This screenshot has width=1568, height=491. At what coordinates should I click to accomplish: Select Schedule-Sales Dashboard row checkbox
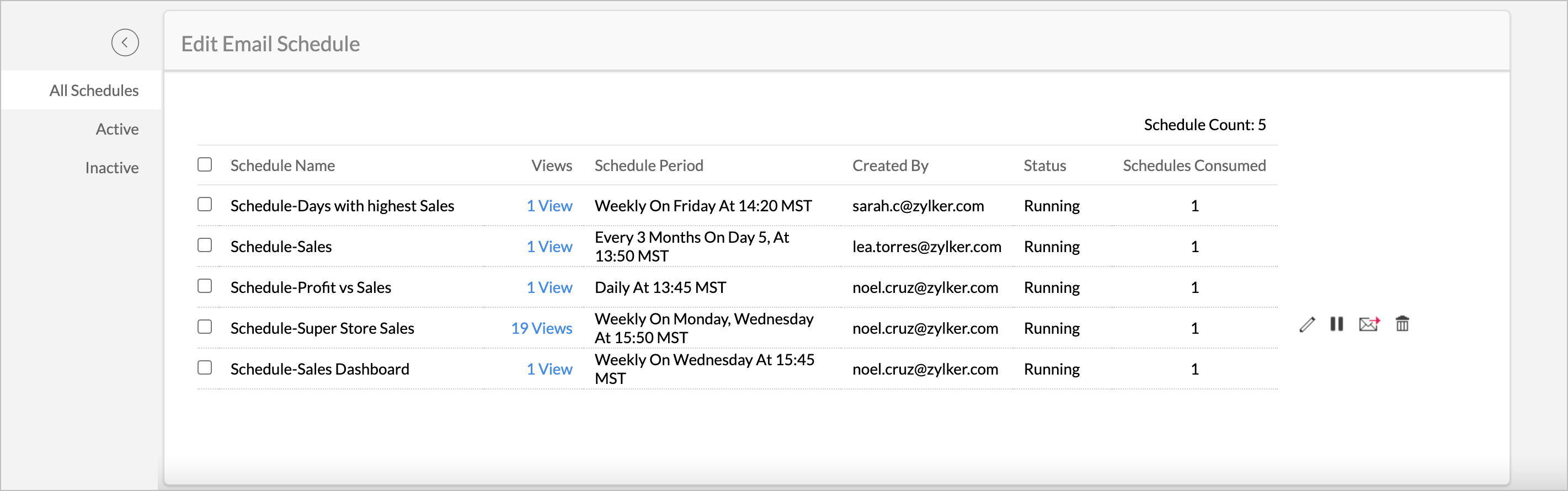pyautogui.click(x=205, y=368)
